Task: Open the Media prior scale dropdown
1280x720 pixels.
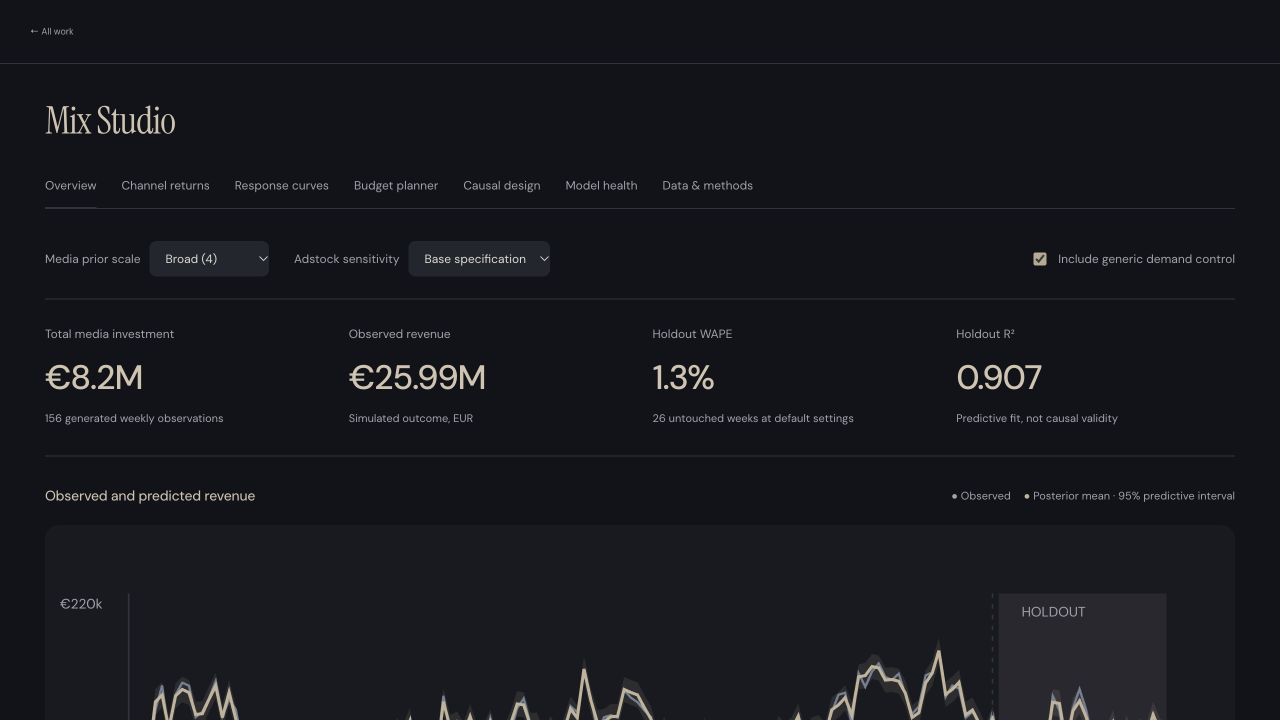Action: point(209,259)
